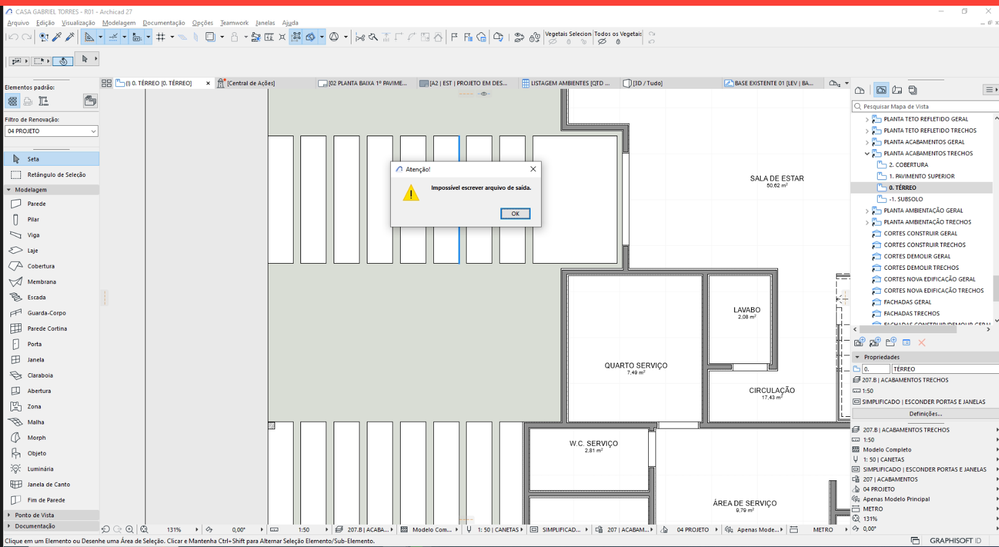Switch to the BASE EXISTENTE 01 tab
The height and width of the screenshot is (547, 999).
[x=772, y=83]
